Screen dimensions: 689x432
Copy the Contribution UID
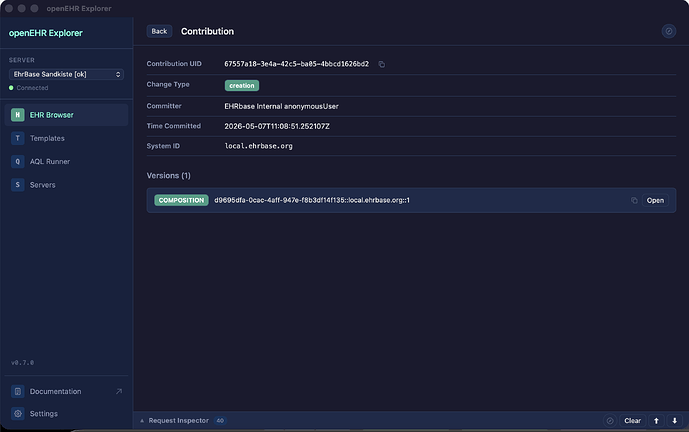(x=381, y=64)
